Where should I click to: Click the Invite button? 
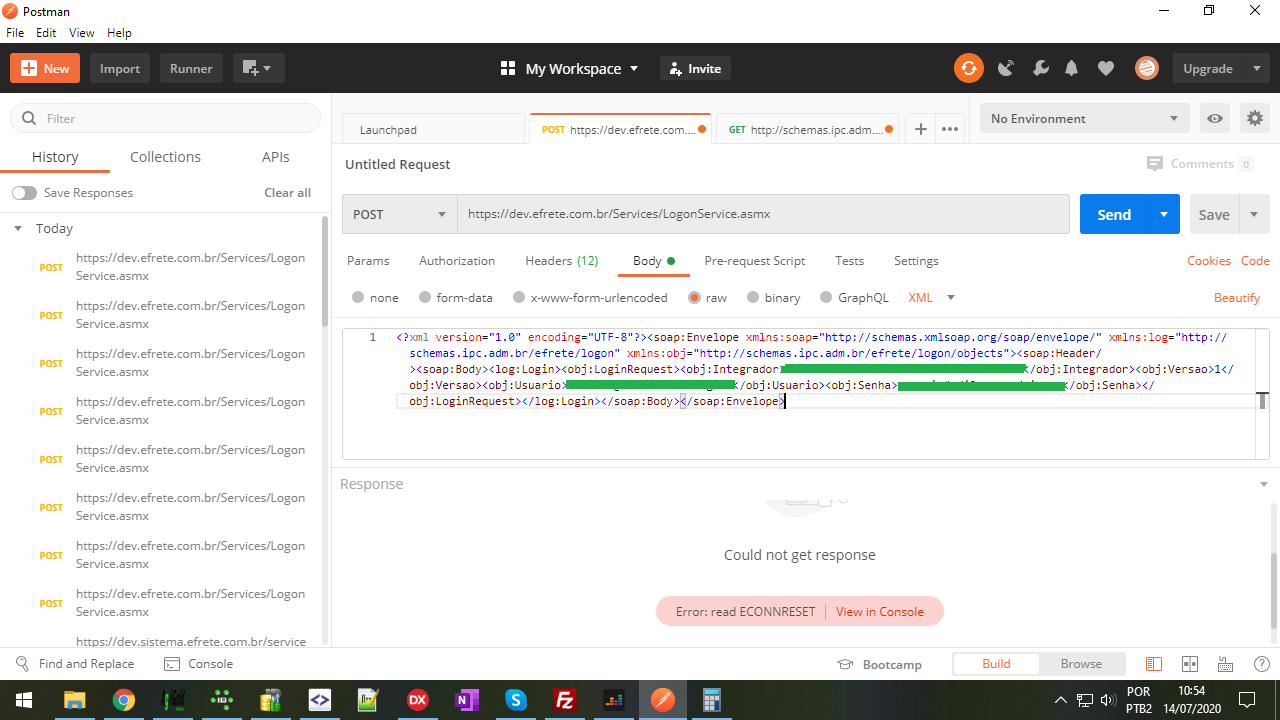(x=695, y=68)
